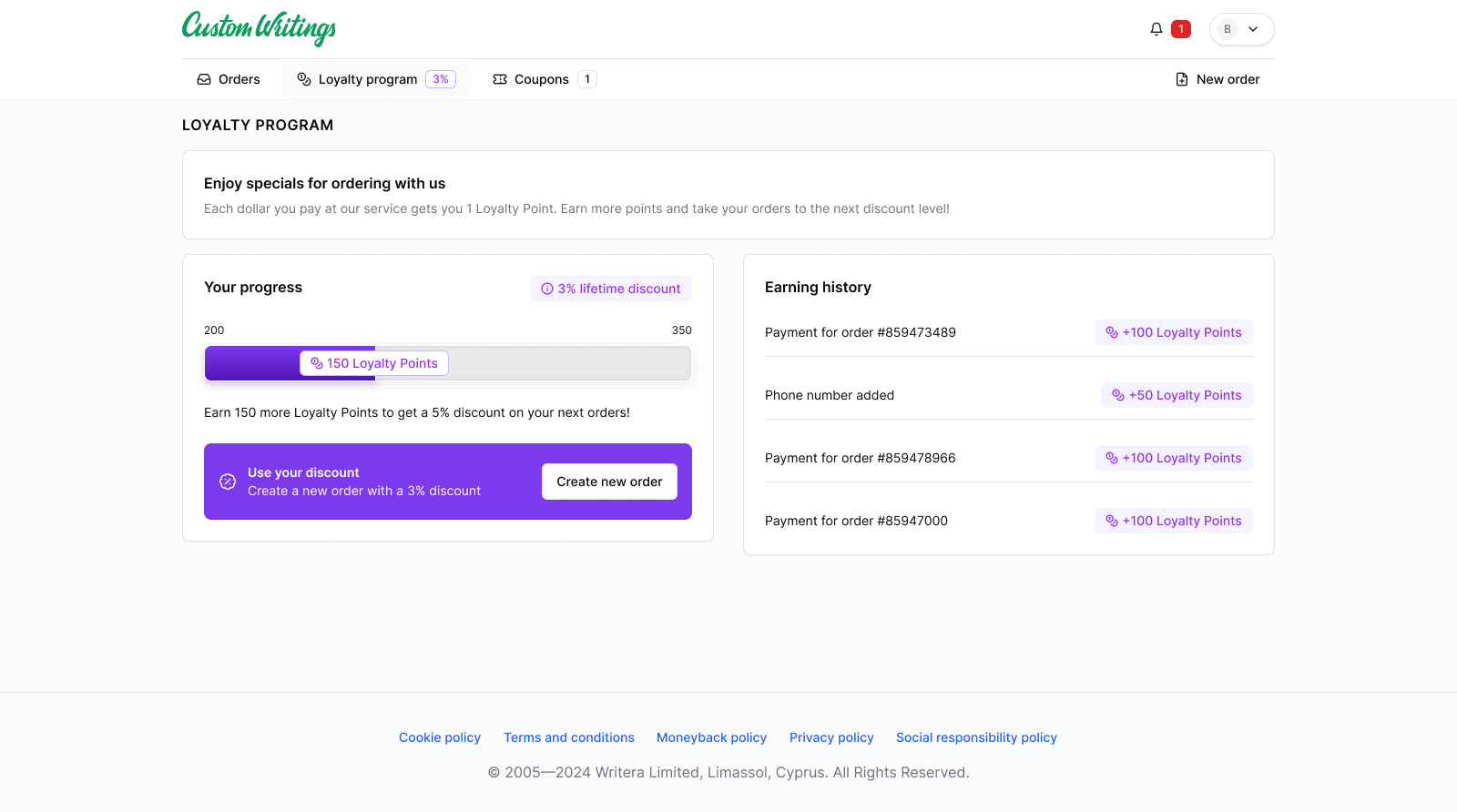Select the Phone number added +50 points badge

[x=1177, y=395]
